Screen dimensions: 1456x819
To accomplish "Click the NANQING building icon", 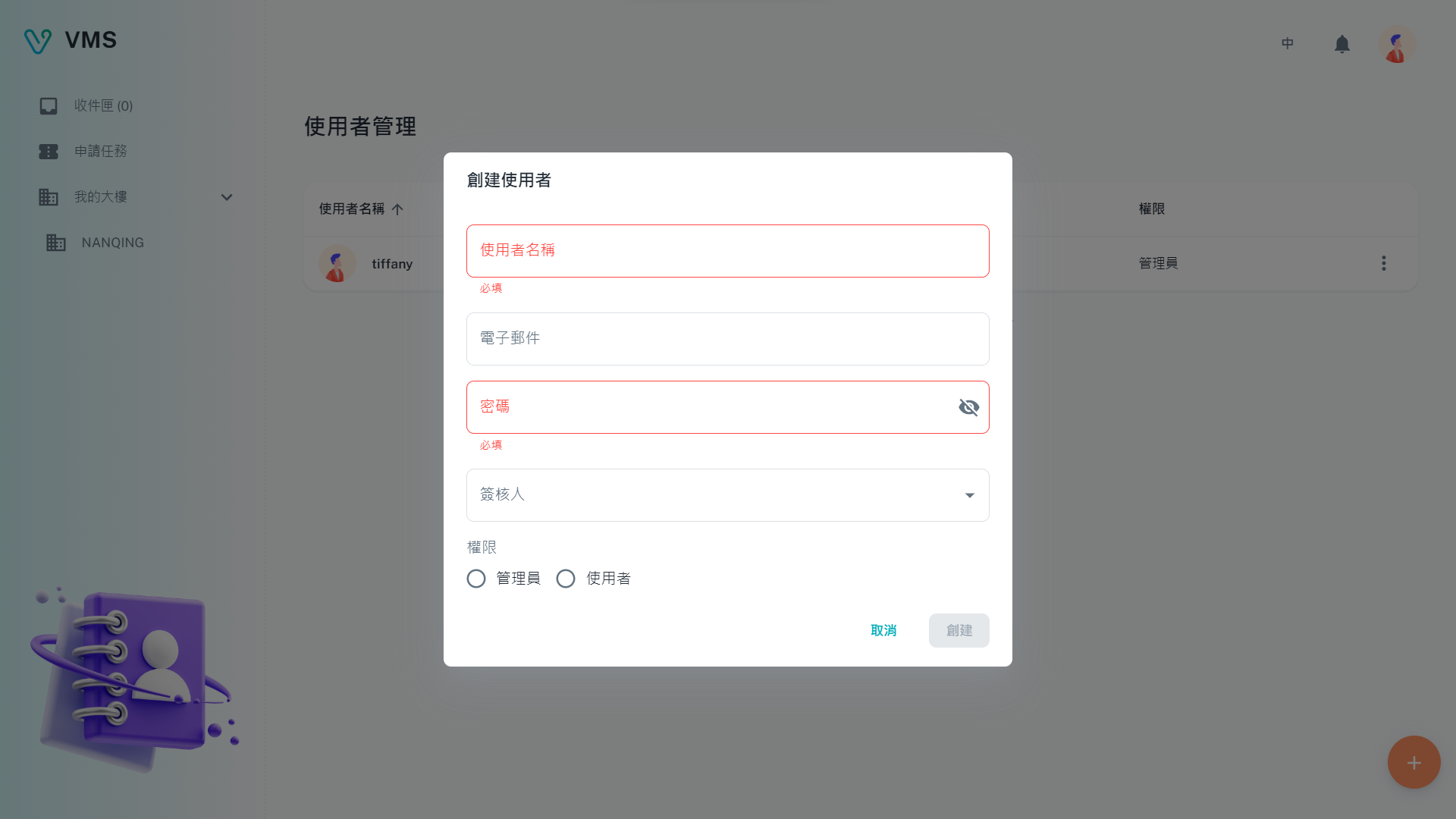I will point(55,243).
